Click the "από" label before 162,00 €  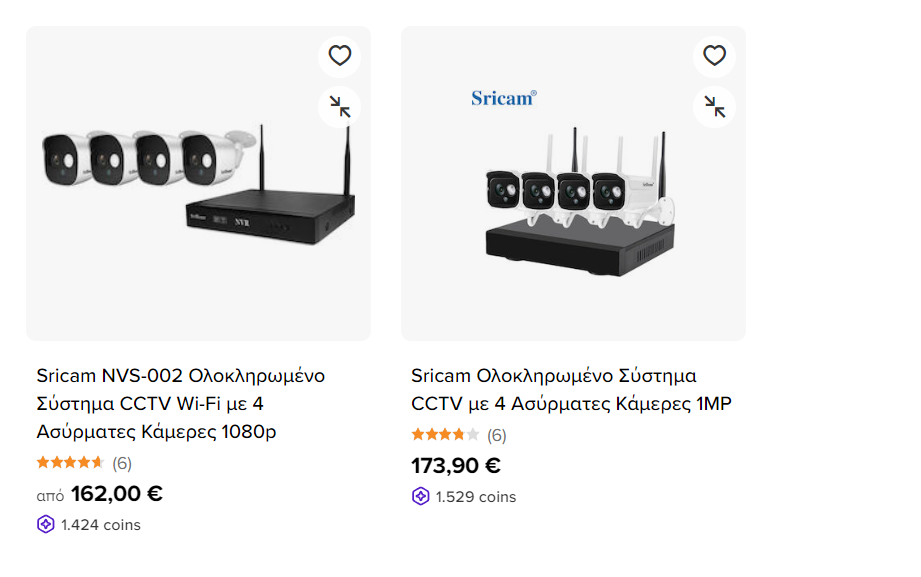50,496
